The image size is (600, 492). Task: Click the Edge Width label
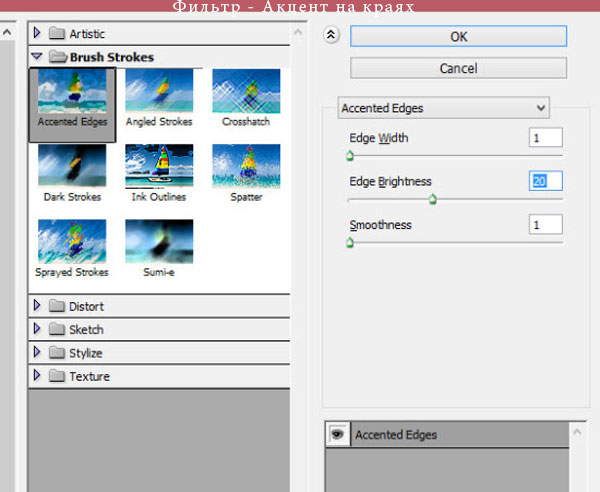click(379, 138)
